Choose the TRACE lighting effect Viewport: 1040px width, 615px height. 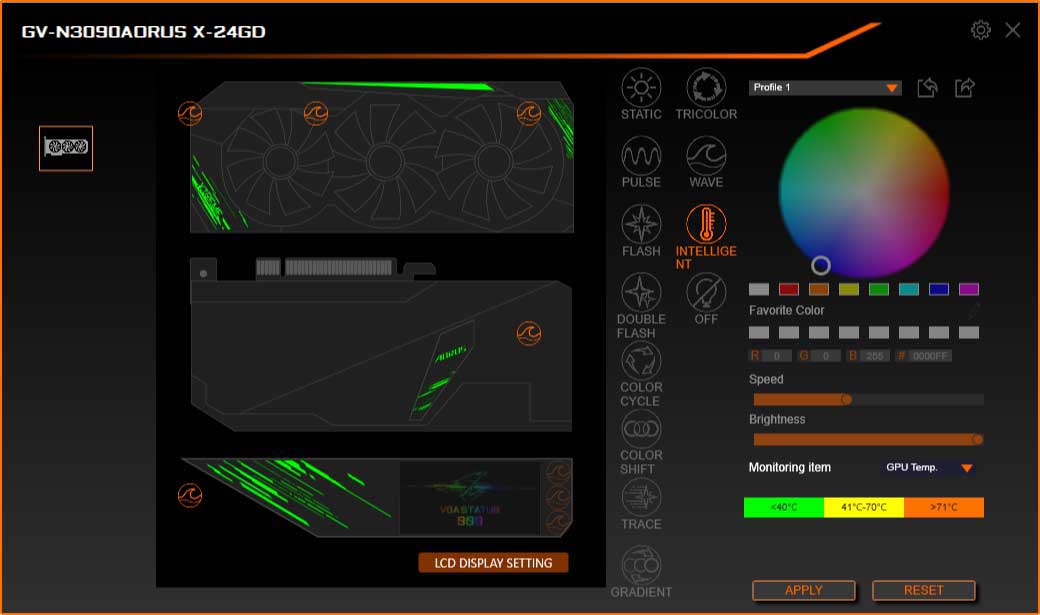pos(641,498)
